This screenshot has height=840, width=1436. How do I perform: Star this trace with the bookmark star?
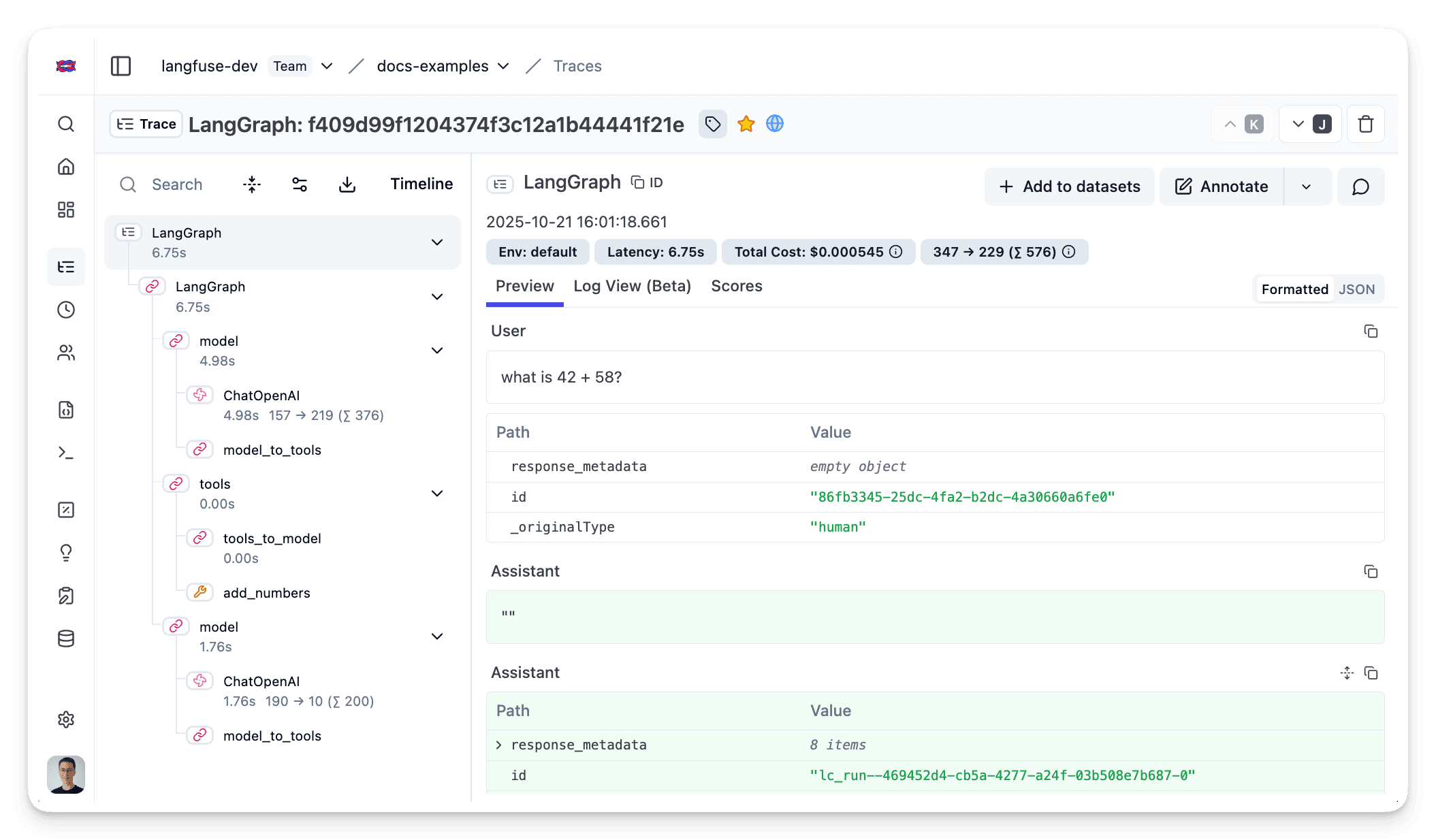[746, 124]
